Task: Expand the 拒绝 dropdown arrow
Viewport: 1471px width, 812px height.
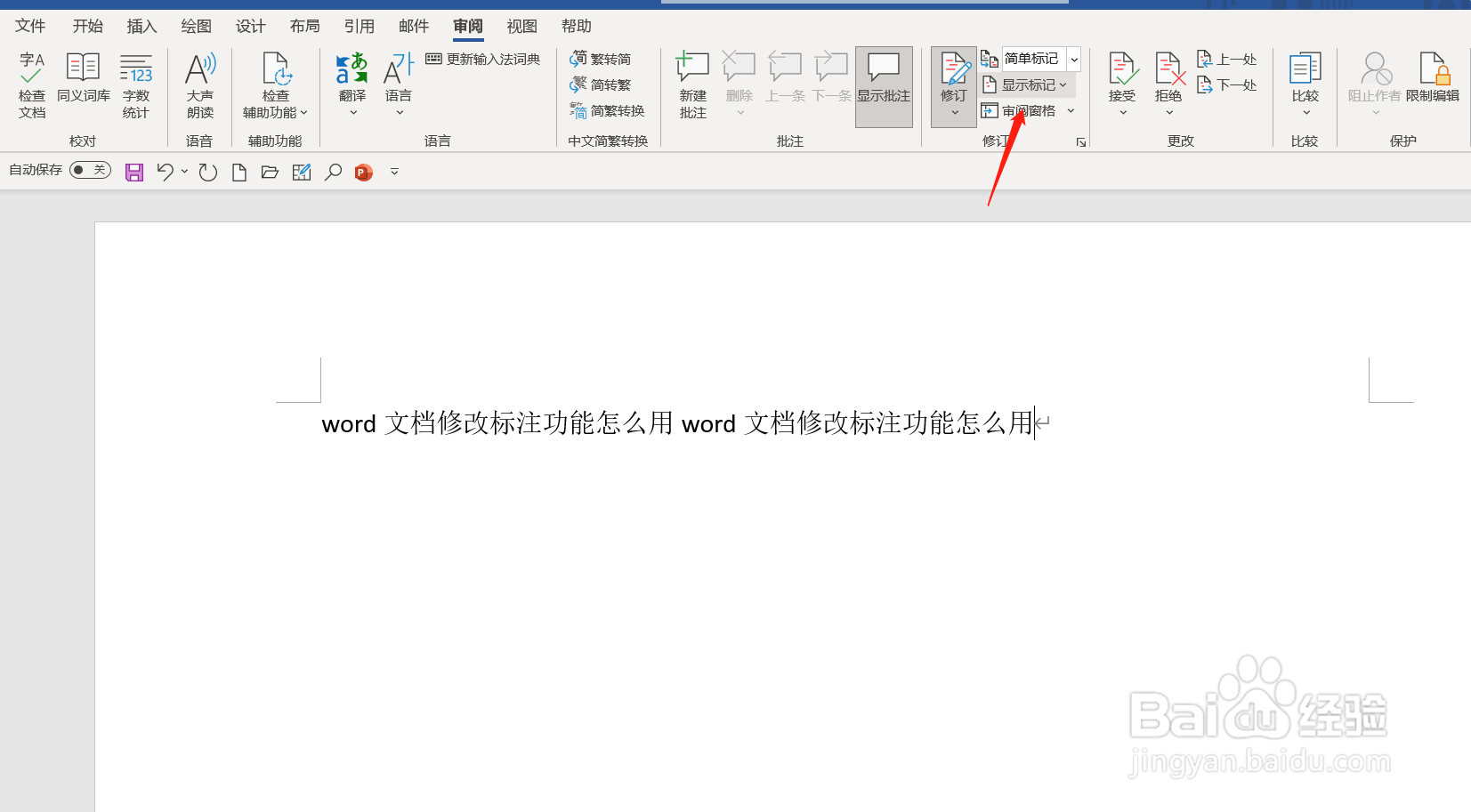Action: 1168,113
